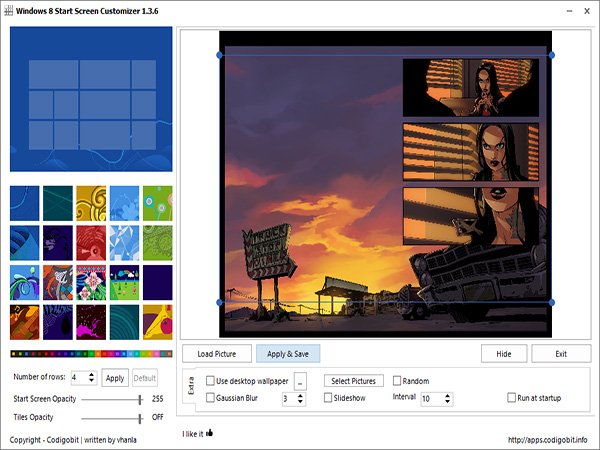
Task: Enable Run at startup checkbox
Action: [x=511, y=398]
